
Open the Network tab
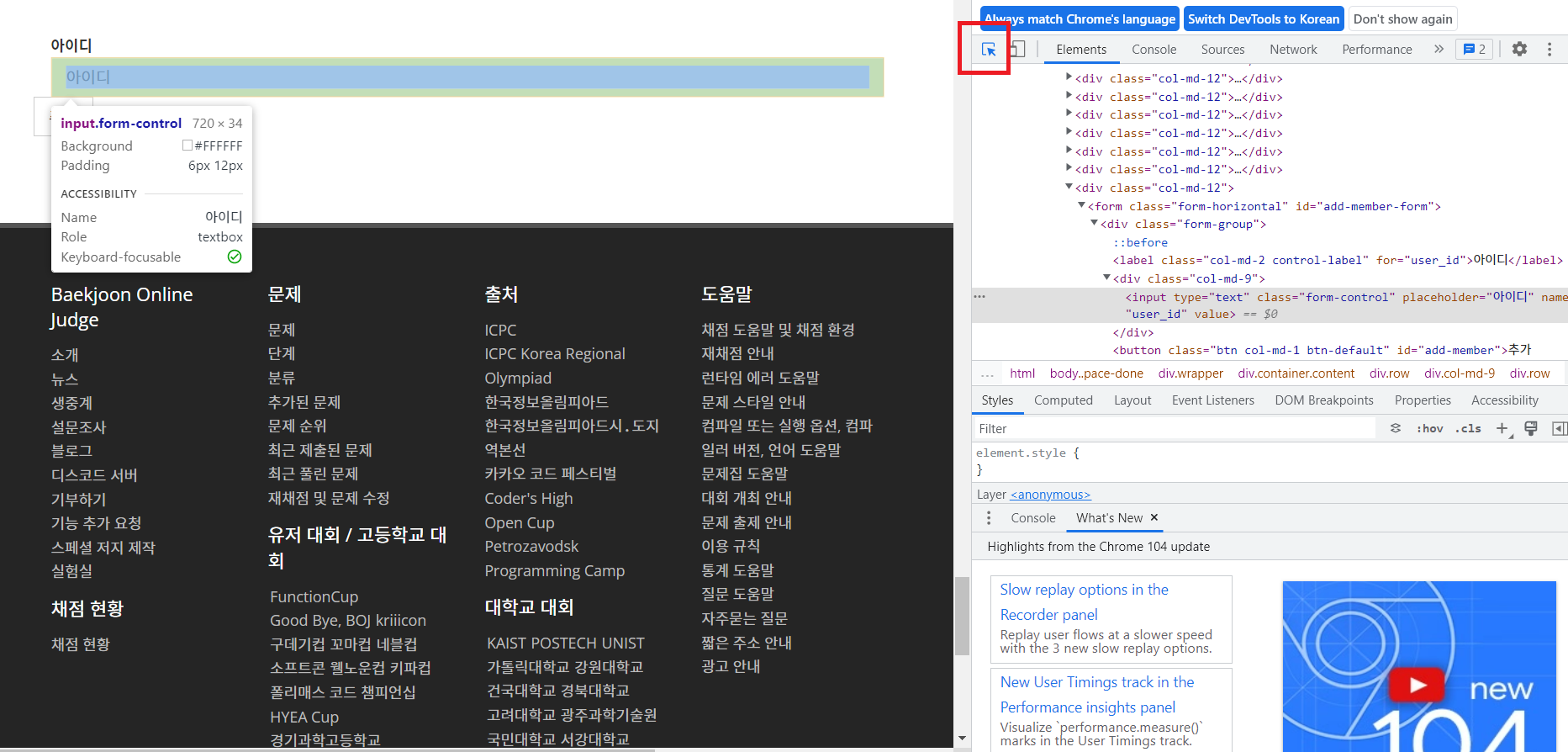click(1293, 50)
